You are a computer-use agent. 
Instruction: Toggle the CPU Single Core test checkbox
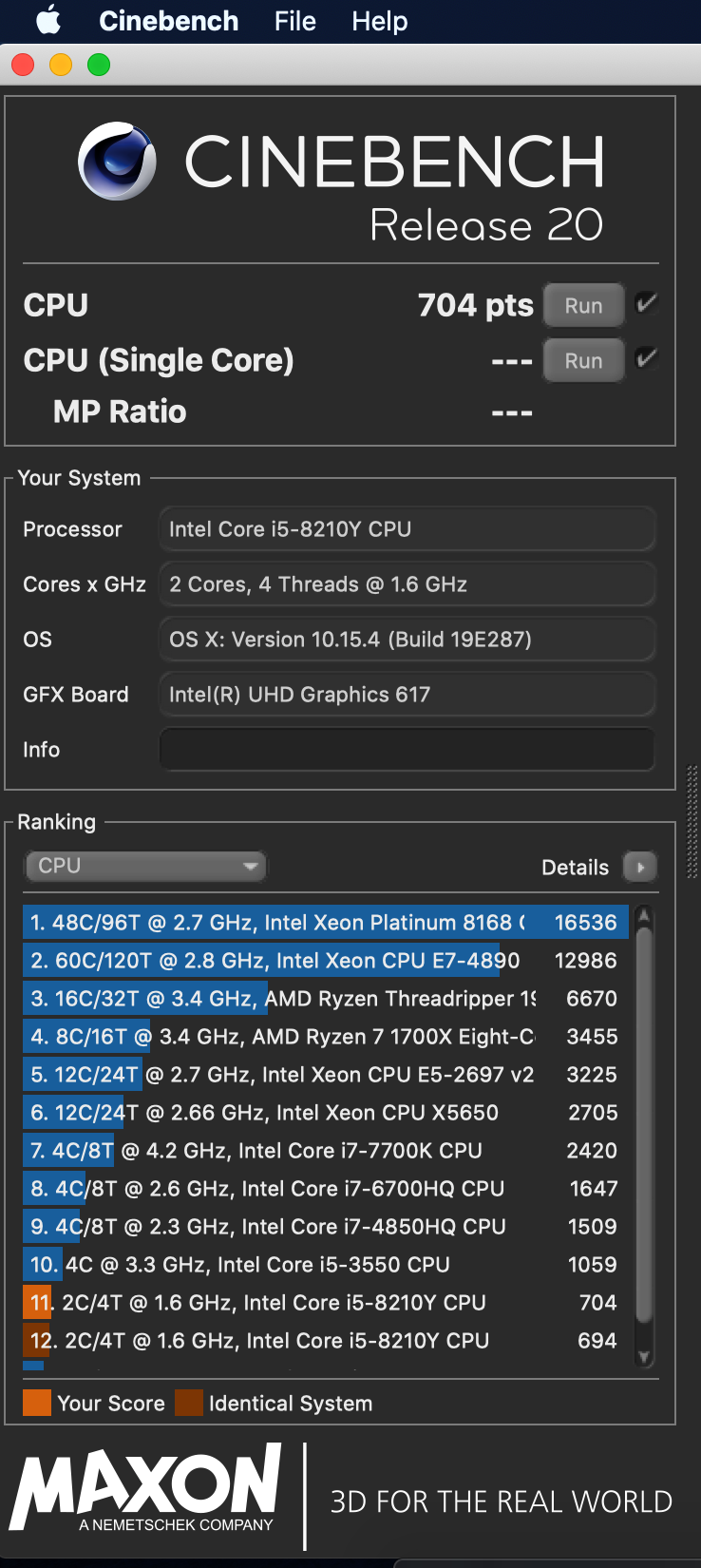pos(646,358)
